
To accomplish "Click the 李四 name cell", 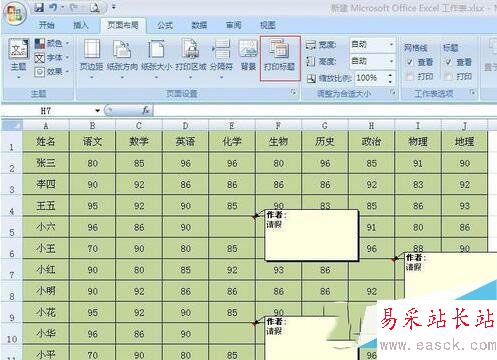I will click(46, 184).
